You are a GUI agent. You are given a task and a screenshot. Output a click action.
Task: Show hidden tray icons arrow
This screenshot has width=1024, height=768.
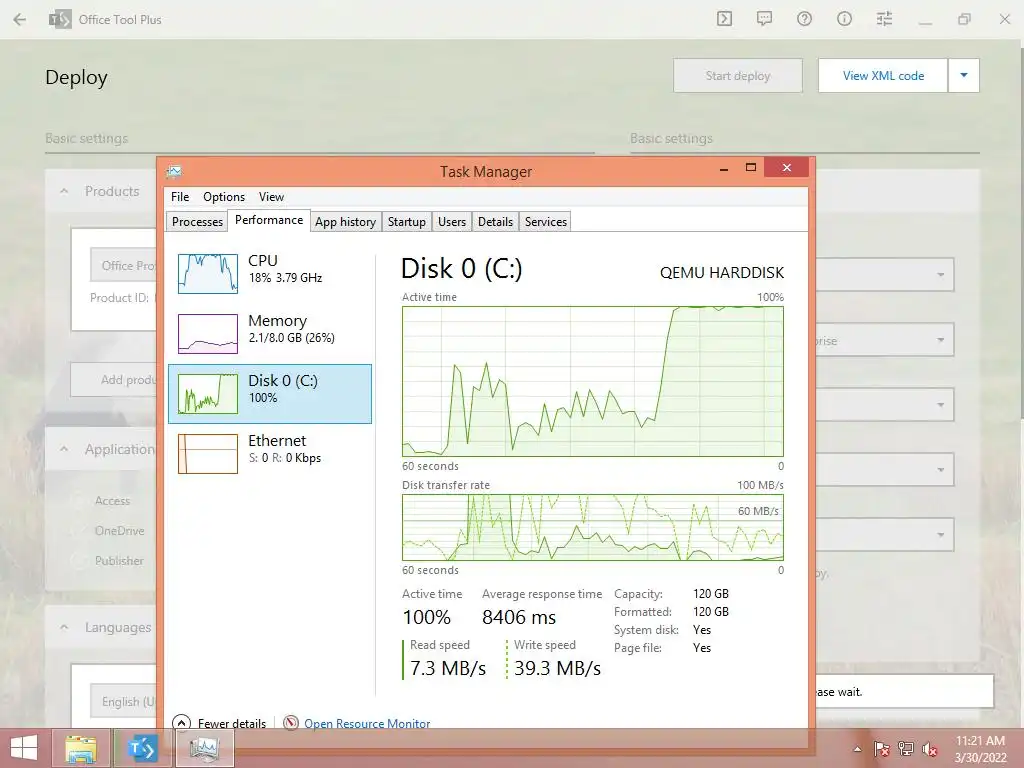[x=857, y=749]
